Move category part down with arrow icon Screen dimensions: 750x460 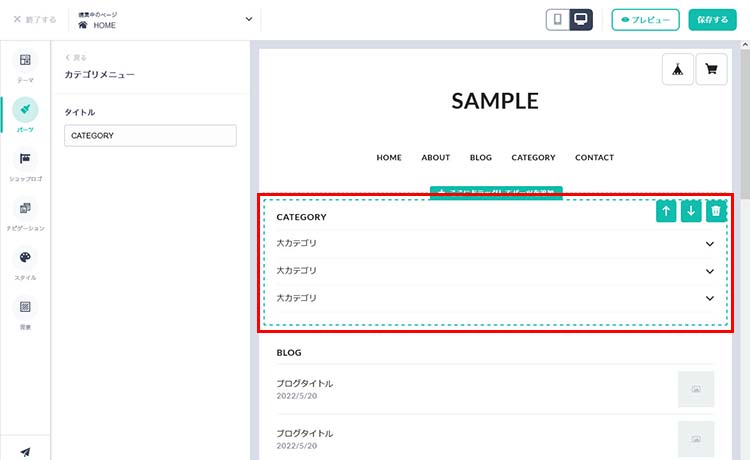(x=690, y=211)
